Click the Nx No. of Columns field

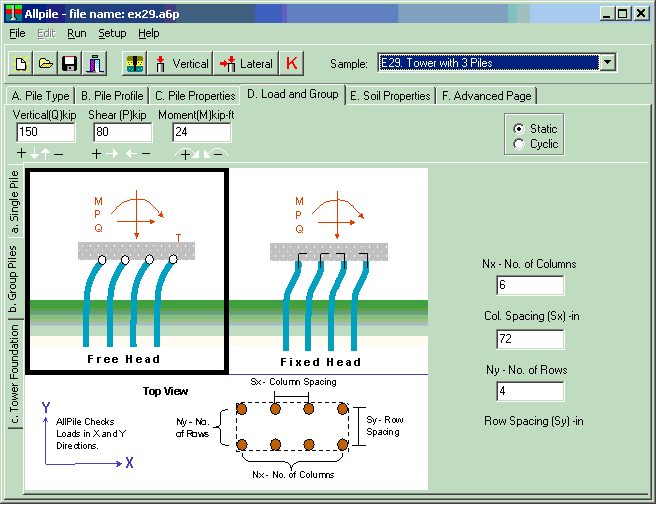[x=530, y=286]
